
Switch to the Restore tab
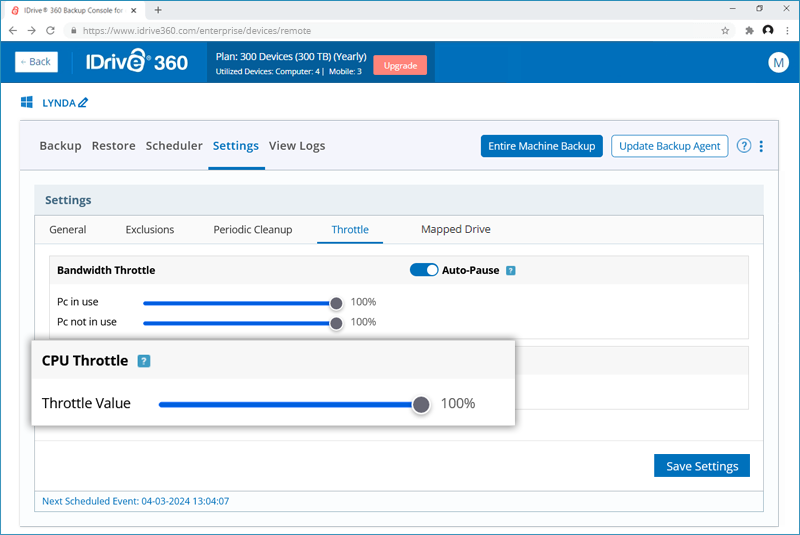113,146
